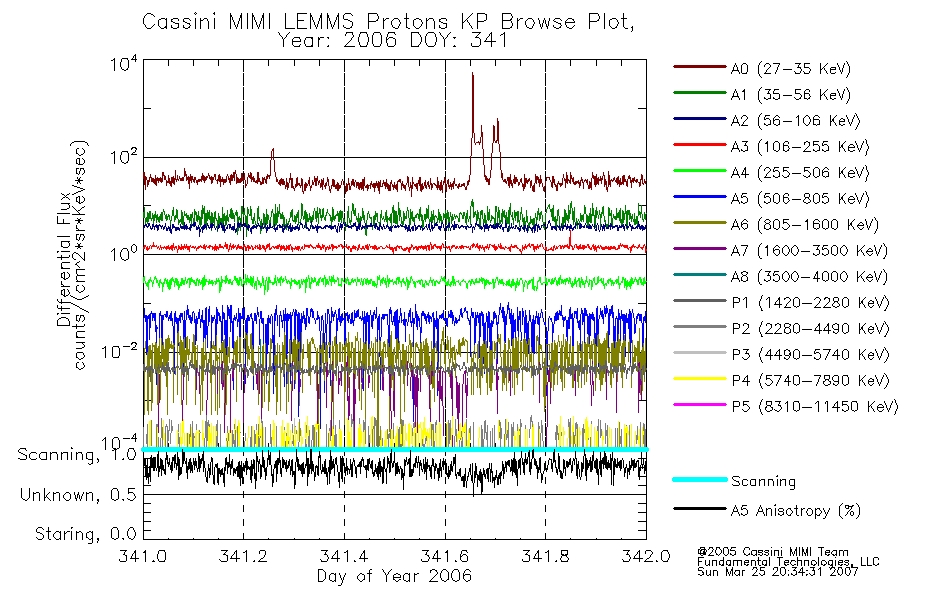Click the 341.2 x-axis tick label
The image size is (950, 600).
[x=243, y=556]
